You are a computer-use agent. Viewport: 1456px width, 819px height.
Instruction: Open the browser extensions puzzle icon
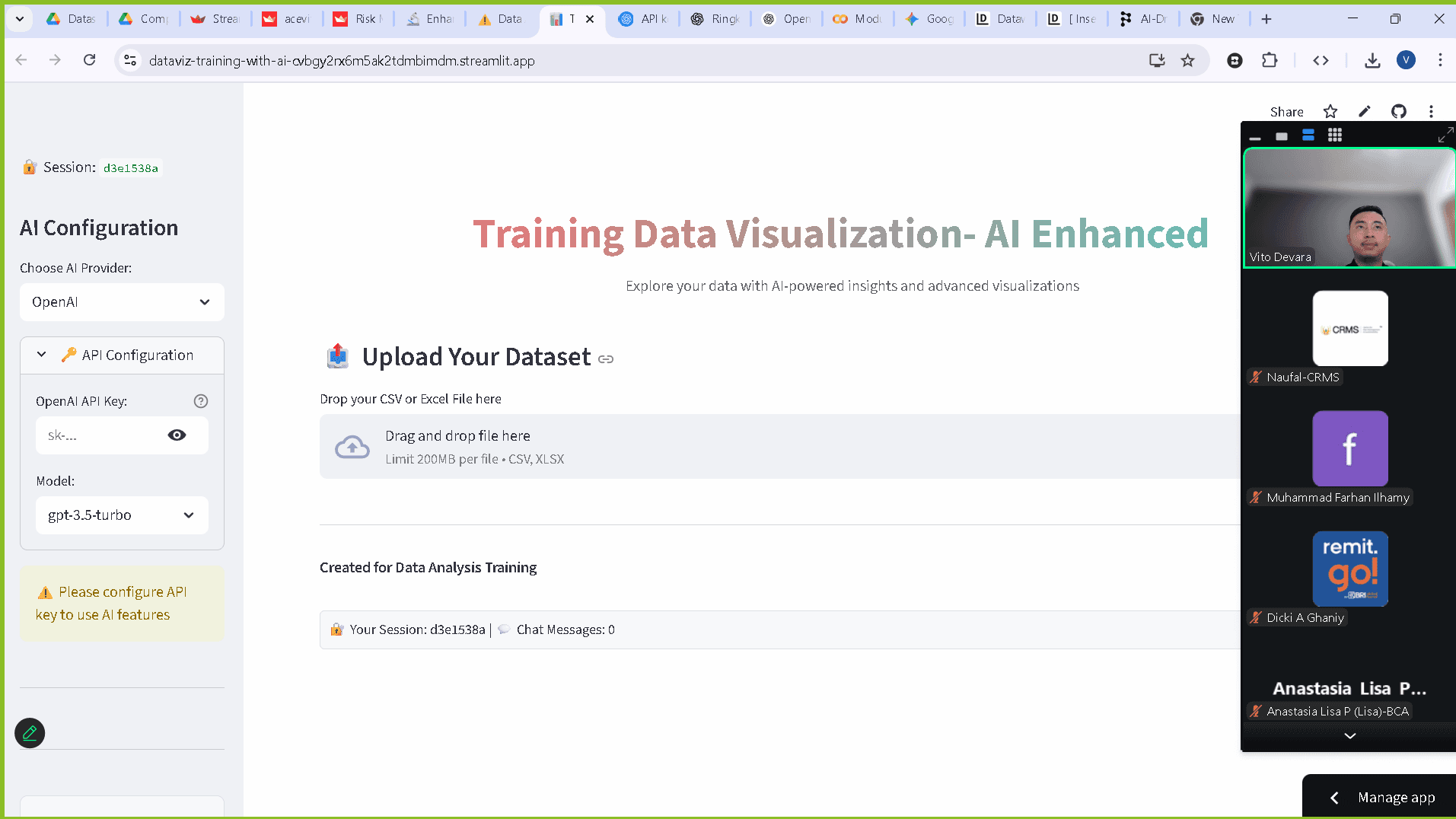1270,60
